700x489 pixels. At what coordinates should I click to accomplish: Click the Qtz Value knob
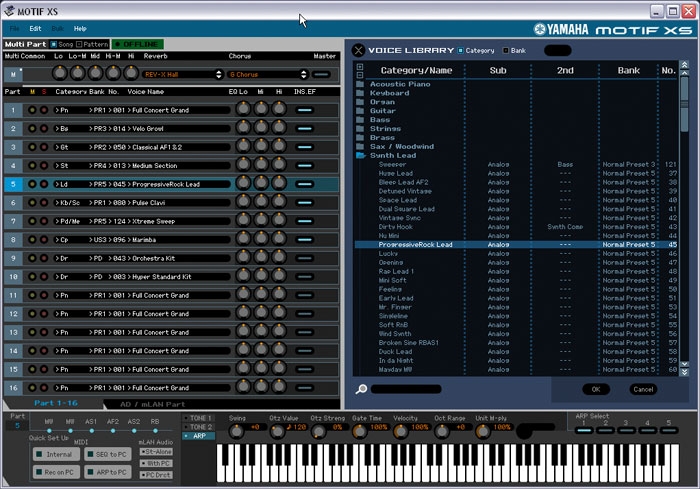pyautogui.click(x=277, y=431)
